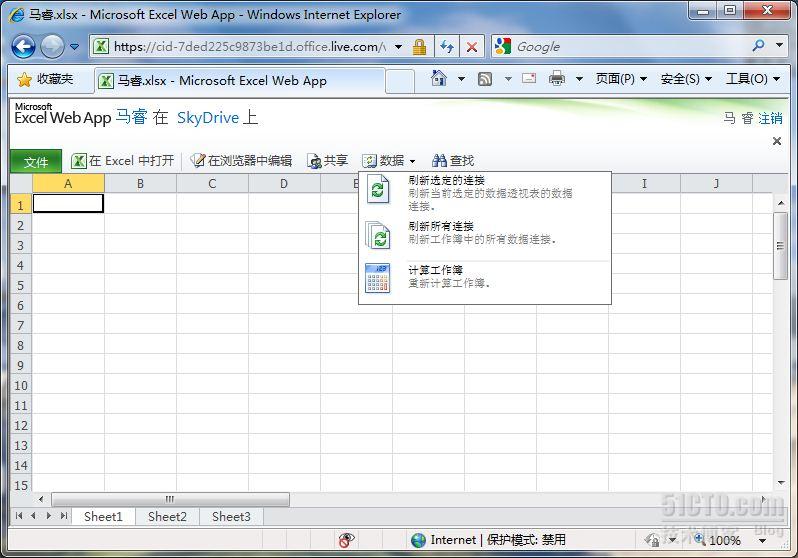Go to last sheet navigation arrow

(64, 516)
